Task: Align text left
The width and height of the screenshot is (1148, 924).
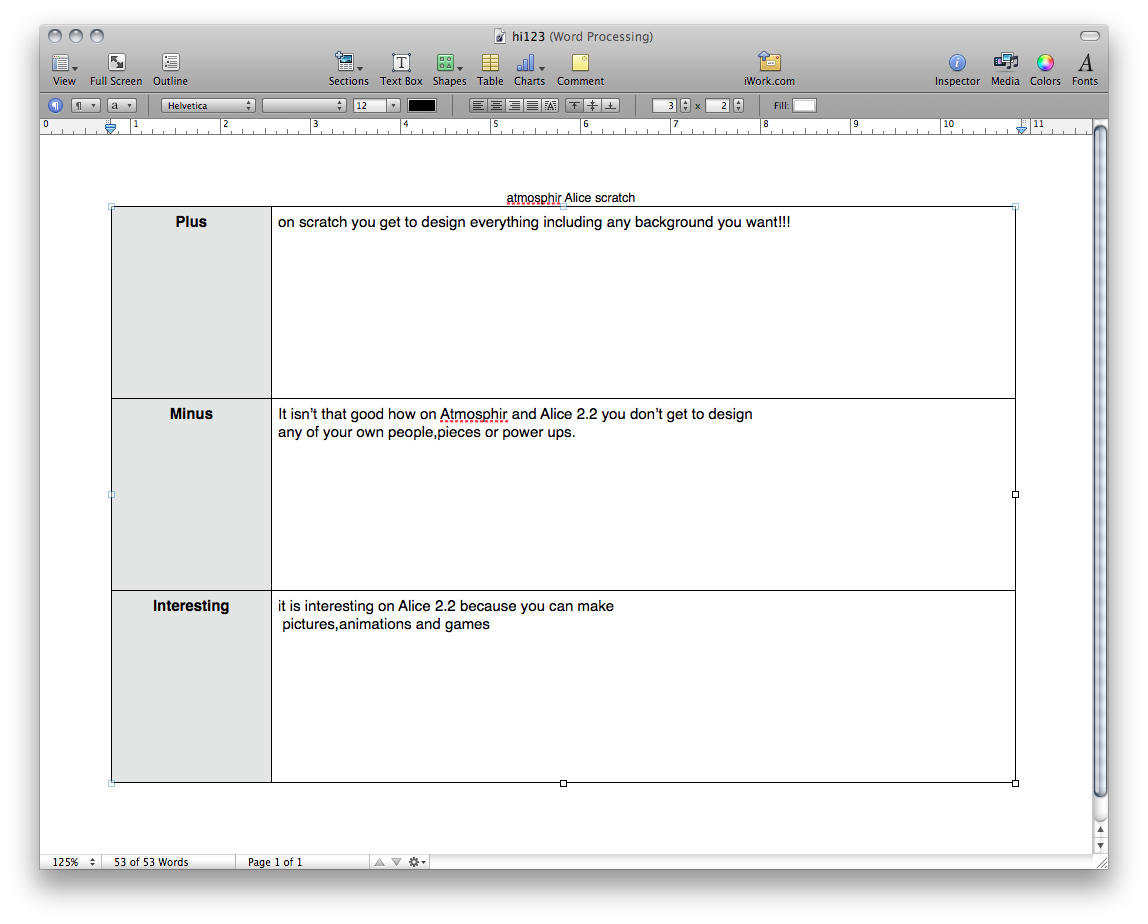Action: pyautogui.click(x=477, y=105)
